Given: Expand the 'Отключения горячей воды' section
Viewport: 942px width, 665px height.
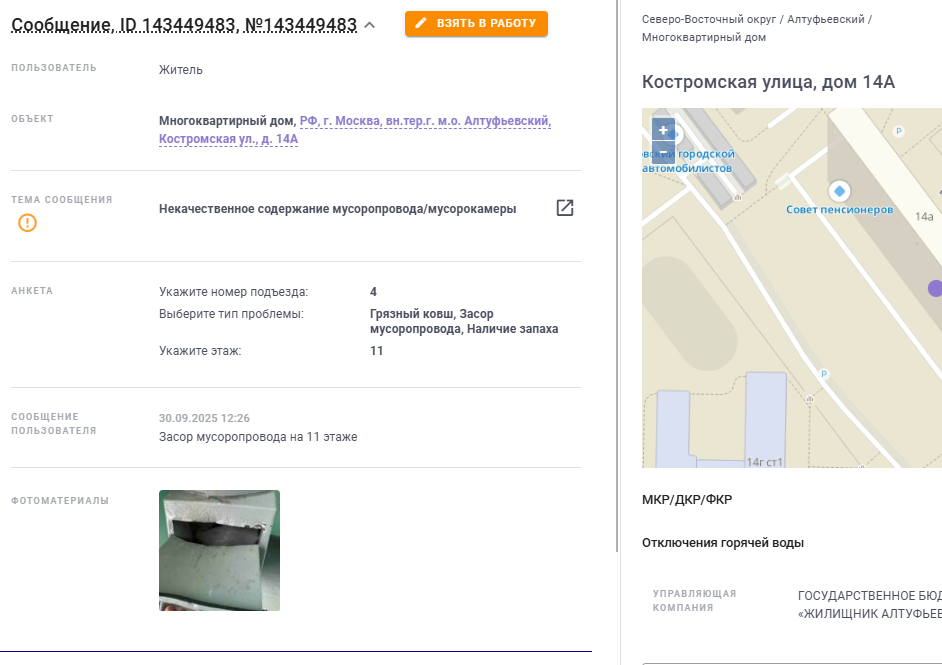Looking at the screenshot, I should (x=723, y=543).
